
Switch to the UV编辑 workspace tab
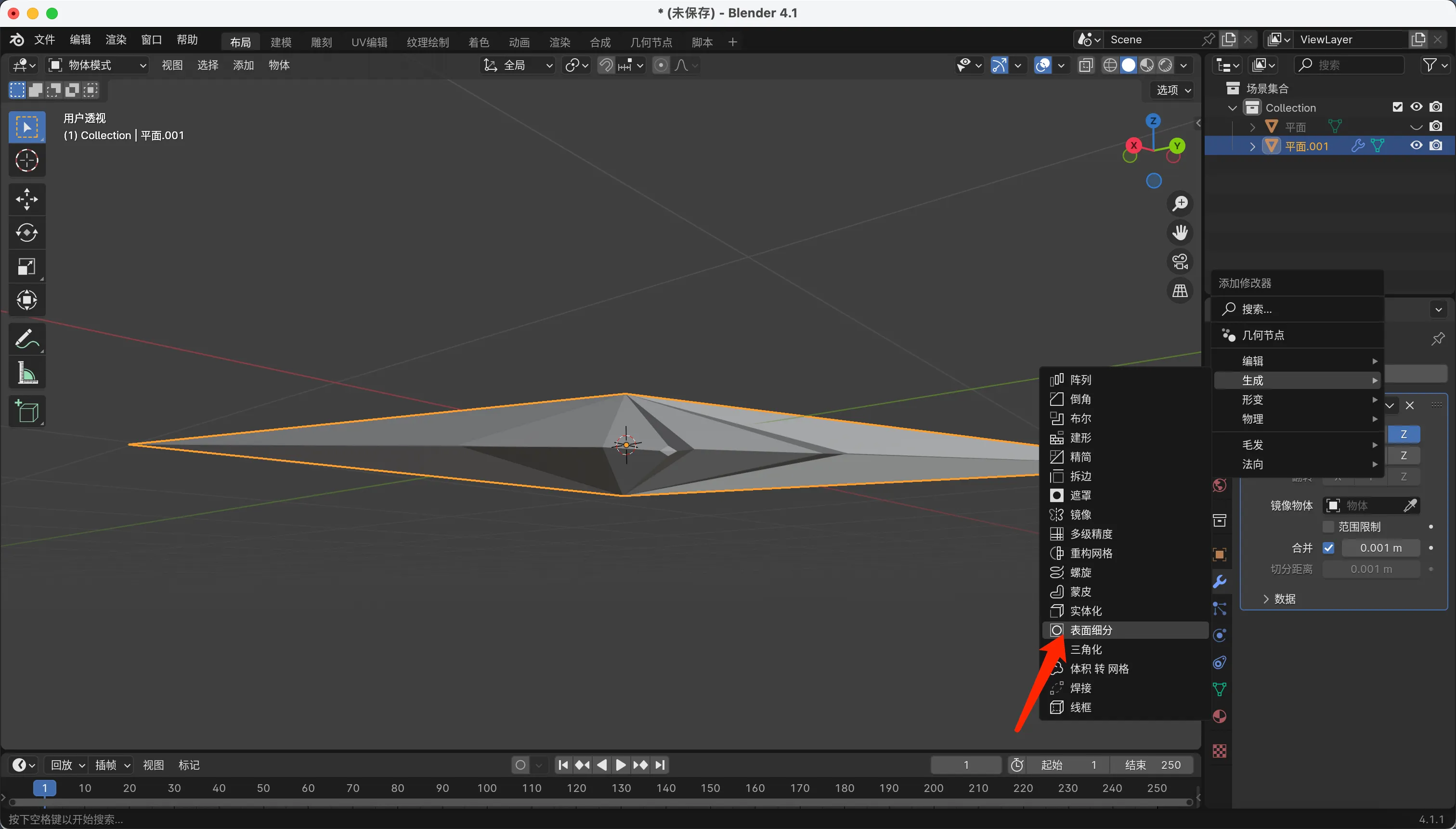(x=369, y=42)
